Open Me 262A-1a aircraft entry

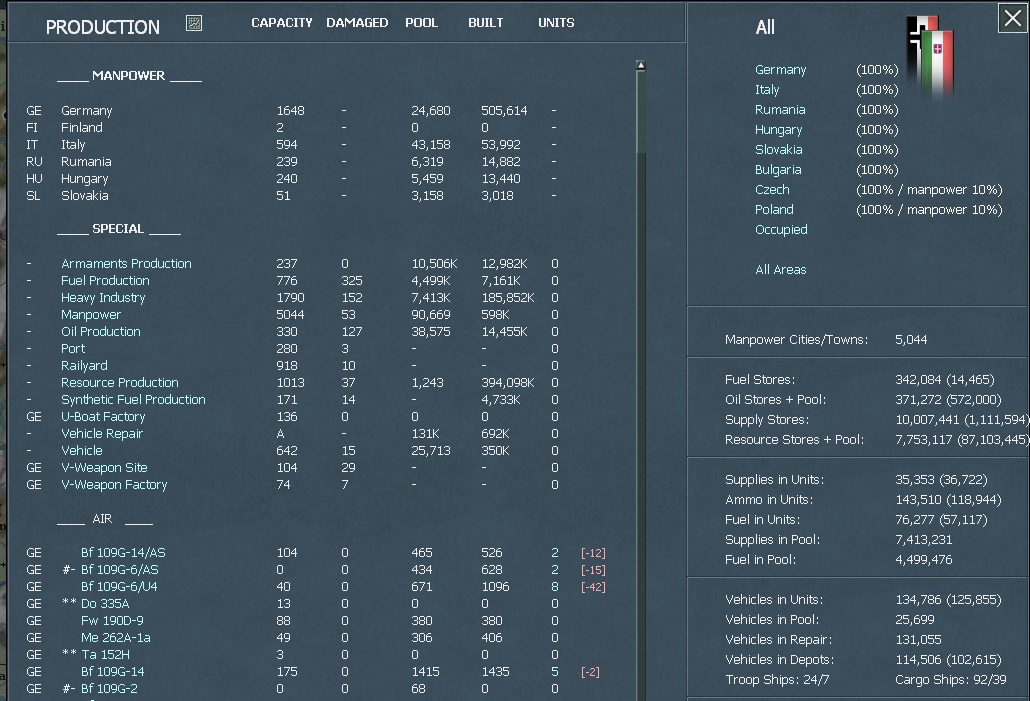click(x=116, y=638)
